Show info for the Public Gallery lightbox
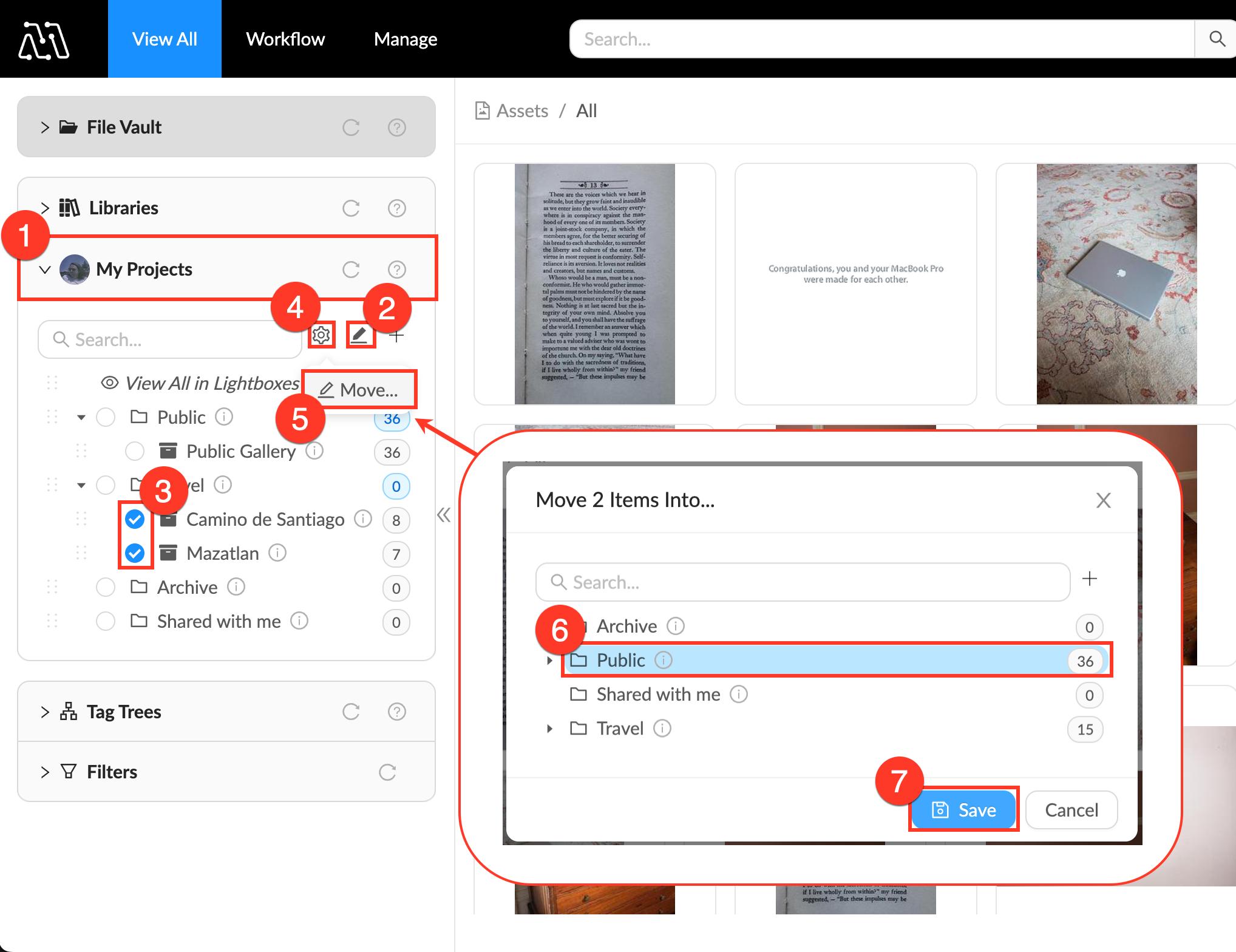This screenshot has width=1236, height=952. click(314, 451)
